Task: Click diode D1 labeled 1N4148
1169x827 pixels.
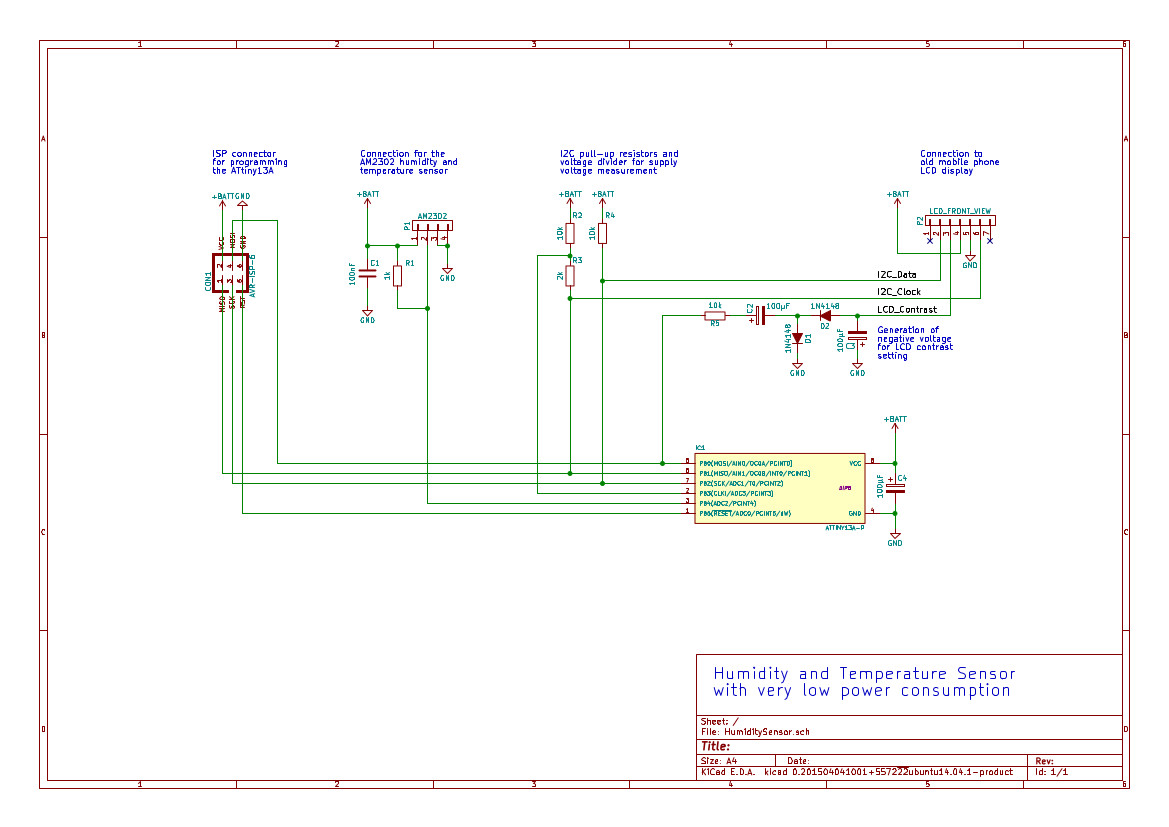Action: click(797, 339)
